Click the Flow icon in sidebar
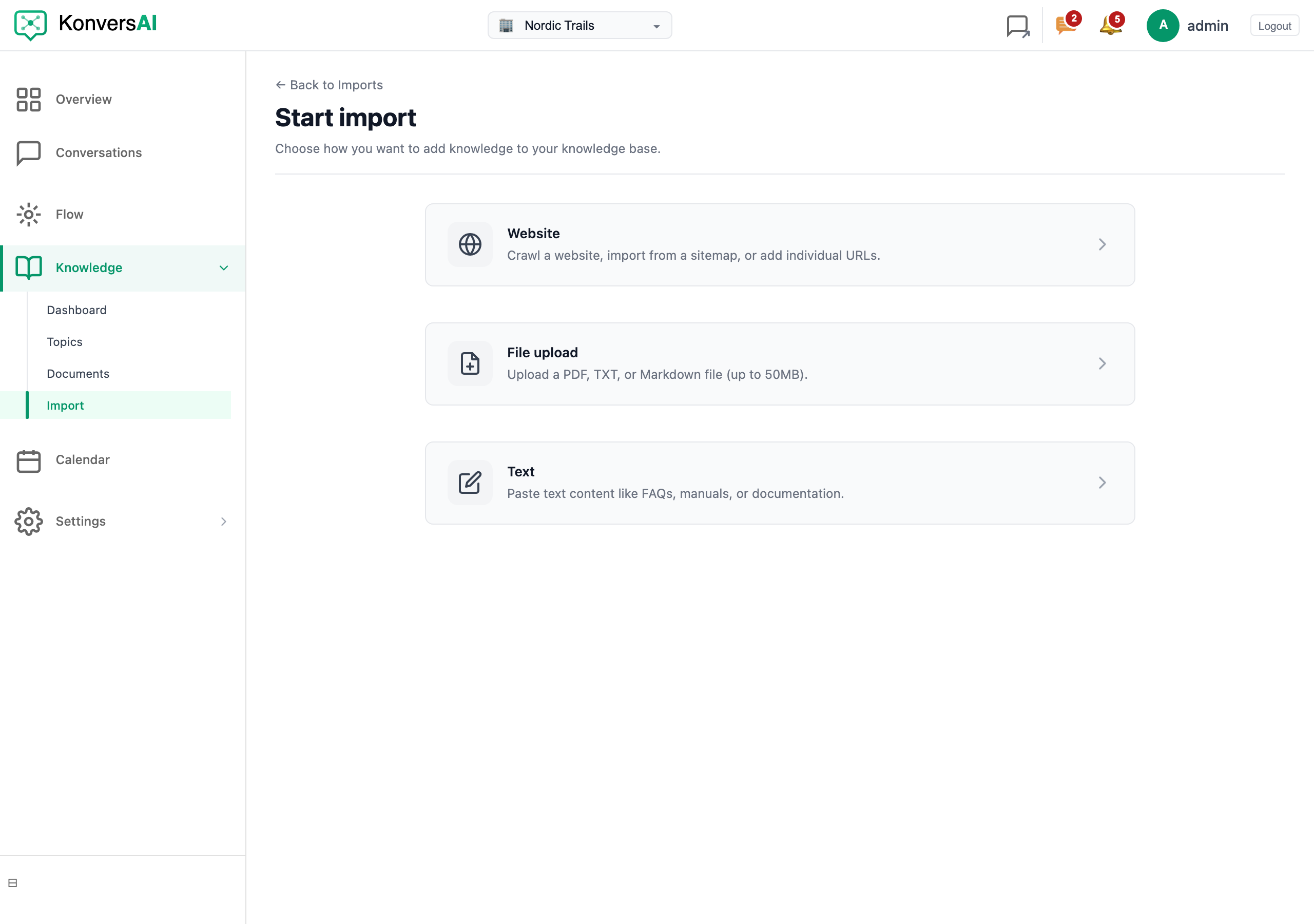Viewport: 1314px width, 924px height. click(x=29, y=215)
